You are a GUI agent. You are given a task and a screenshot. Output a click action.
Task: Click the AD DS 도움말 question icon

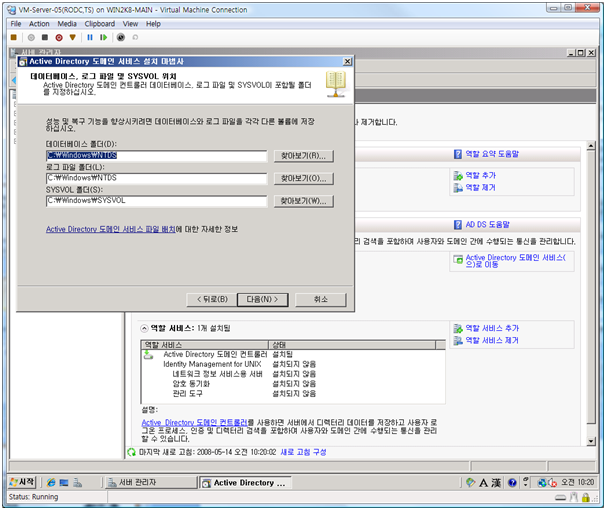pyautogui.click(x=458, y=225)
